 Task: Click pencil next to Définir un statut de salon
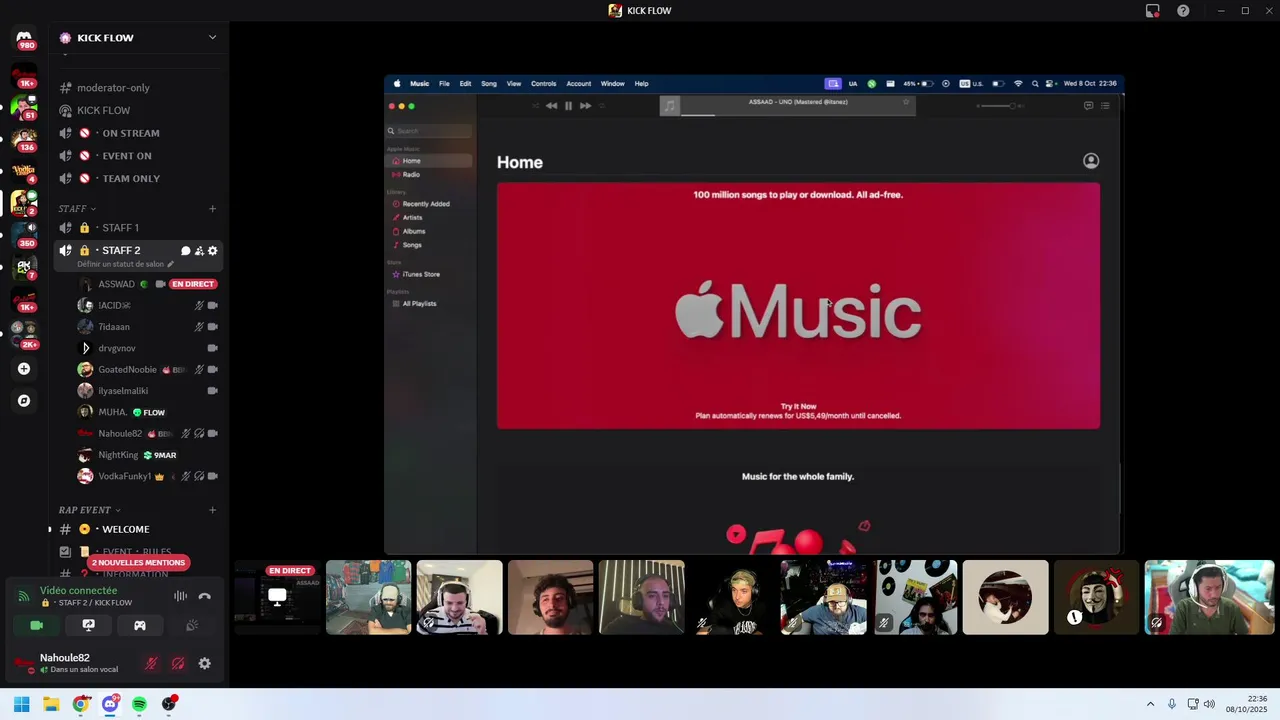click(x=171, y=265)
